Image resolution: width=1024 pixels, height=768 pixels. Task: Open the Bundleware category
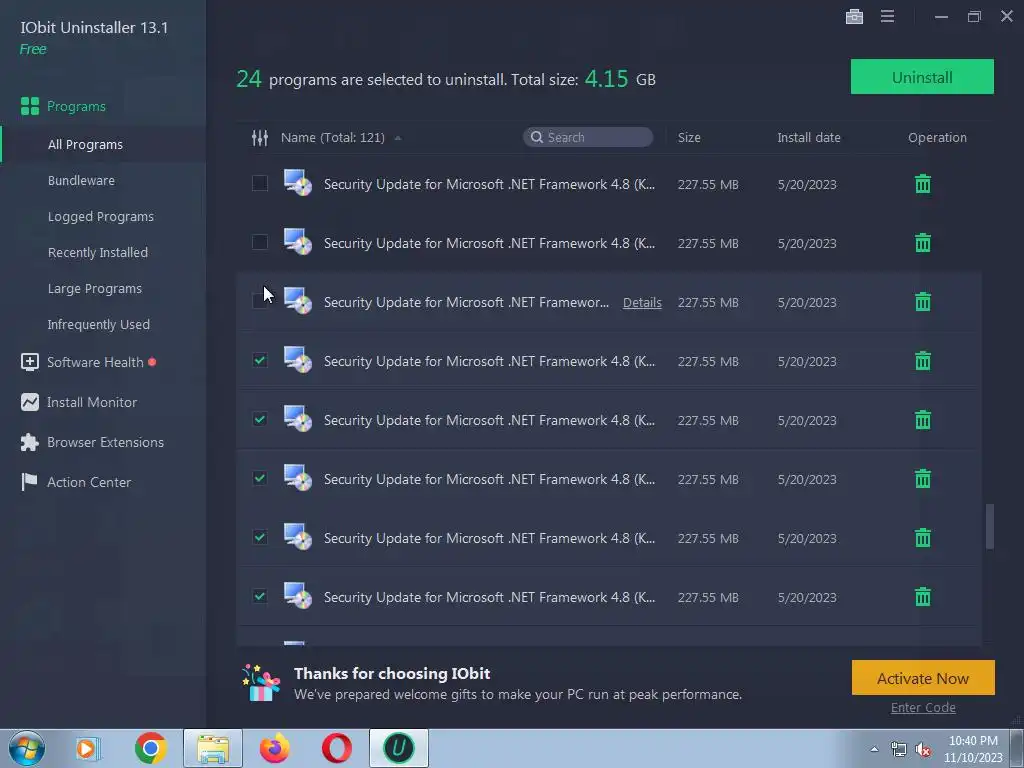coord(81,180)
